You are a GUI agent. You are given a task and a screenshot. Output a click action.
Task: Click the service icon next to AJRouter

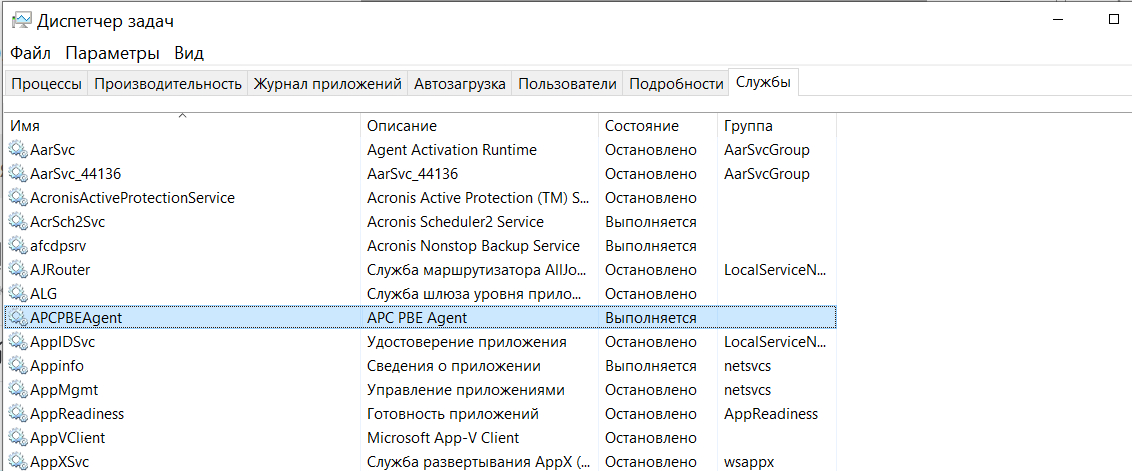click(18, 270)
